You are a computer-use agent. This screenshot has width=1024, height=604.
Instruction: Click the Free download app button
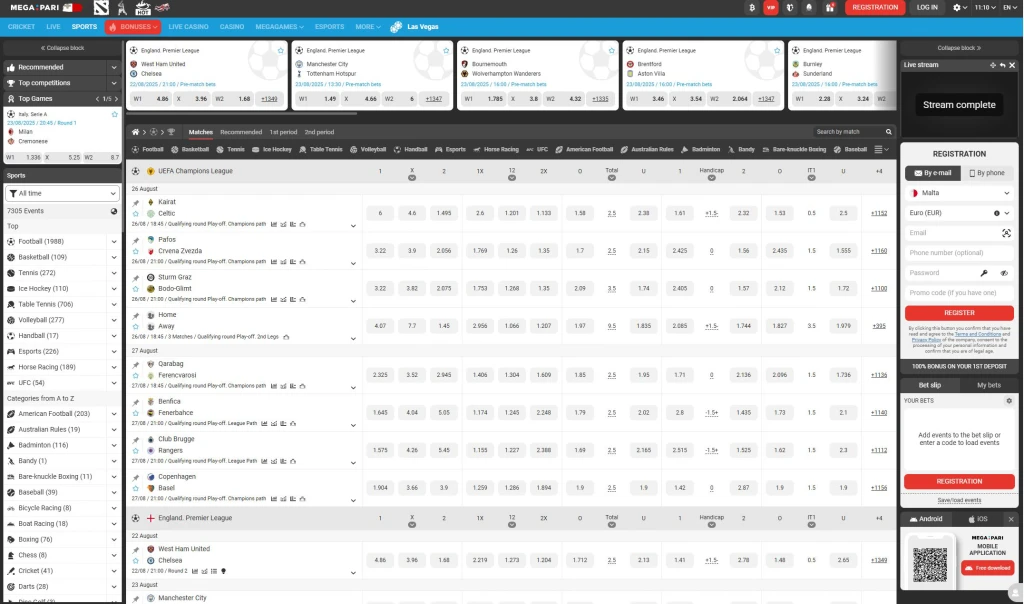coord(988,568)
